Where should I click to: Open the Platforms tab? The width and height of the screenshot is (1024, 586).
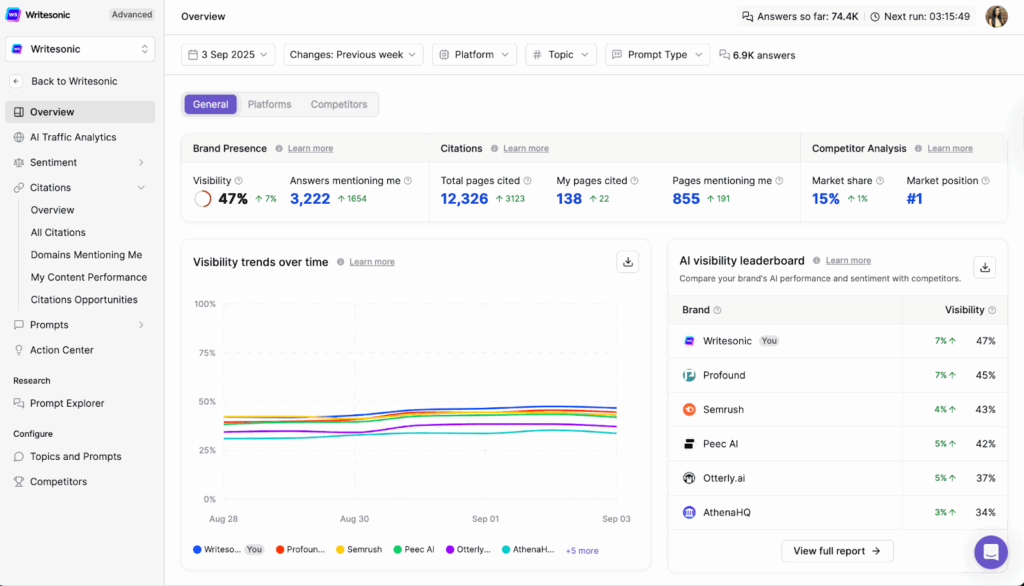pos(269,104)
